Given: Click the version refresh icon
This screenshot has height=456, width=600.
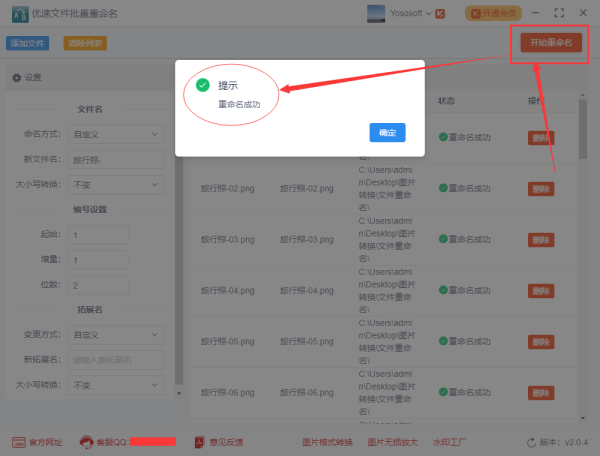Looking at the screenshot, I should [531, 443].
